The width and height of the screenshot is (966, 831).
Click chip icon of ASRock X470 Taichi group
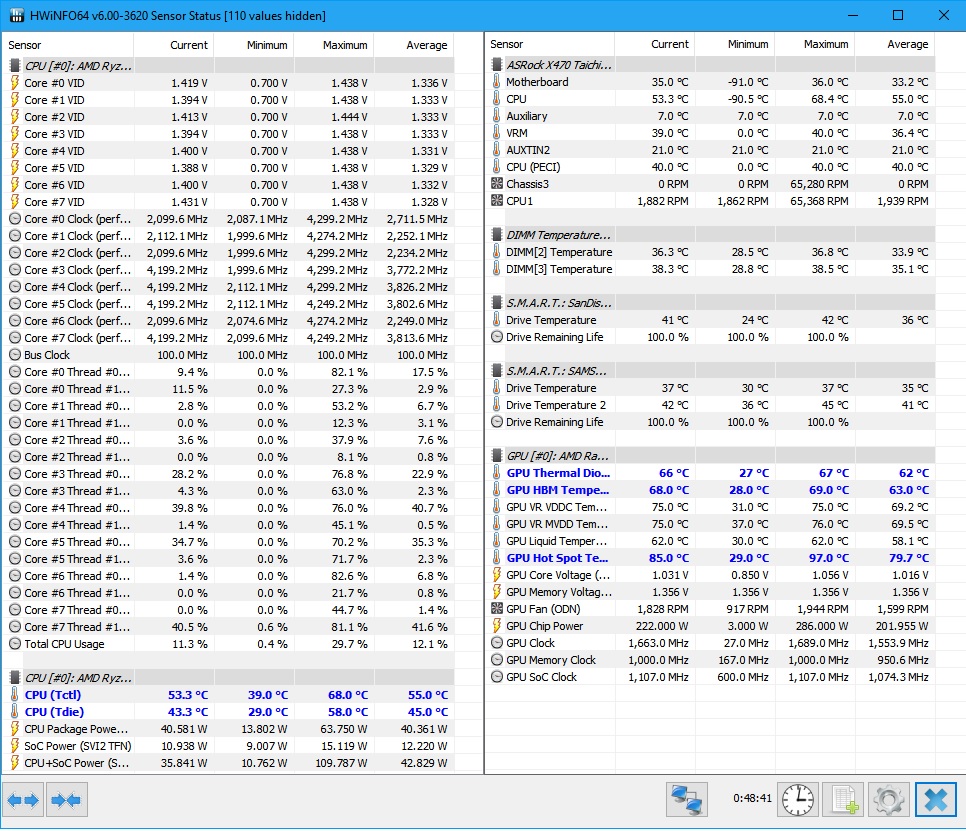point(497,65)
